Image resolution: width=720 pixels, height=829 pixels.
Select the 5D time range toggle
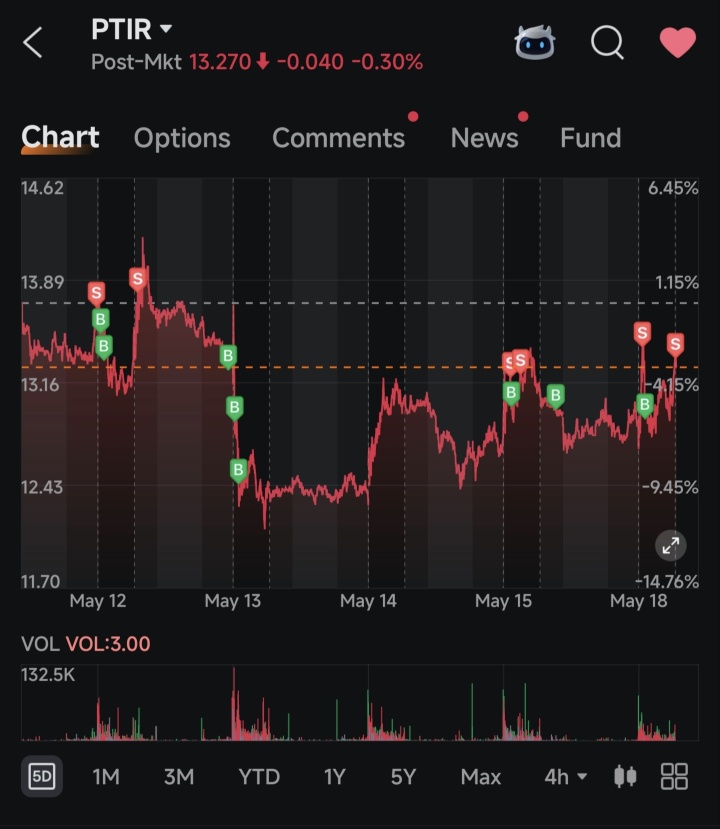(x=42, y=776)
